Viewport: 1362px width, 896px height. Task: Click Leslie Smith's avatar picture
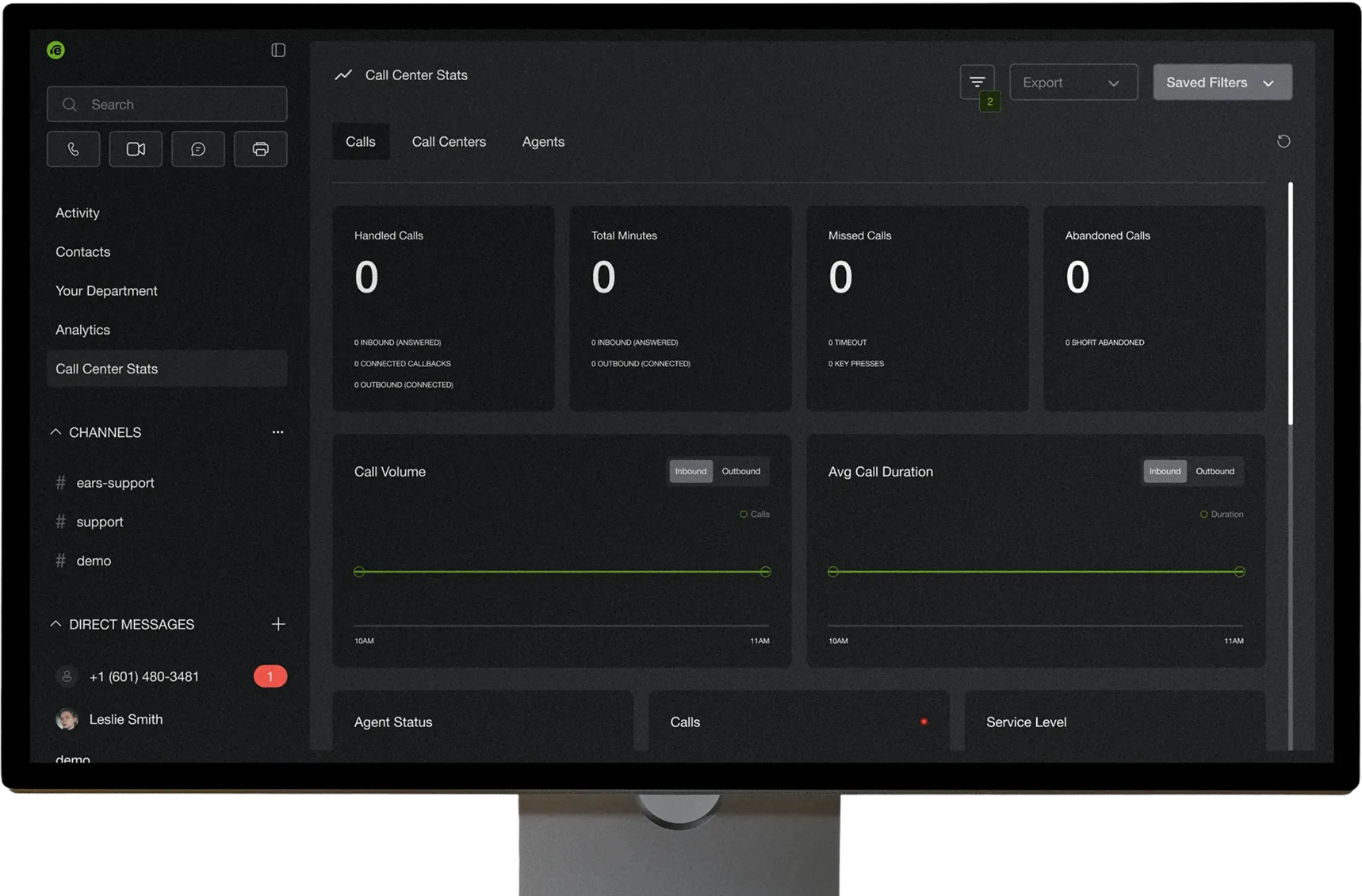[x=67, y=719]
